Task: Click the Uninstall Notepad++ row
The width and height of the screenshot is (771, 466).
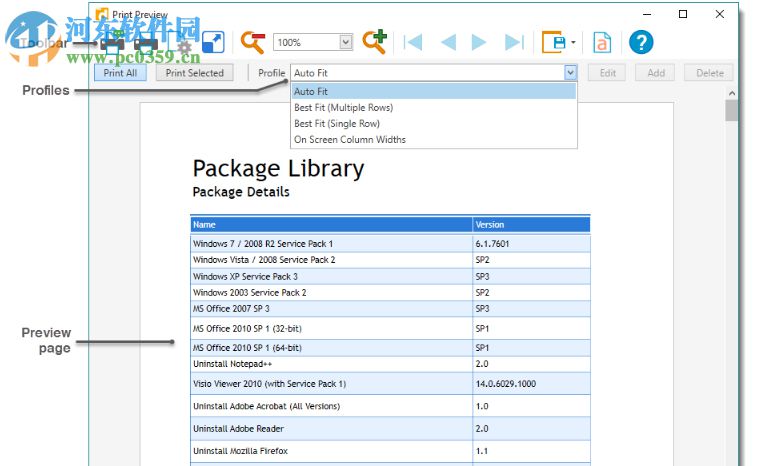Action: (390, 364)
